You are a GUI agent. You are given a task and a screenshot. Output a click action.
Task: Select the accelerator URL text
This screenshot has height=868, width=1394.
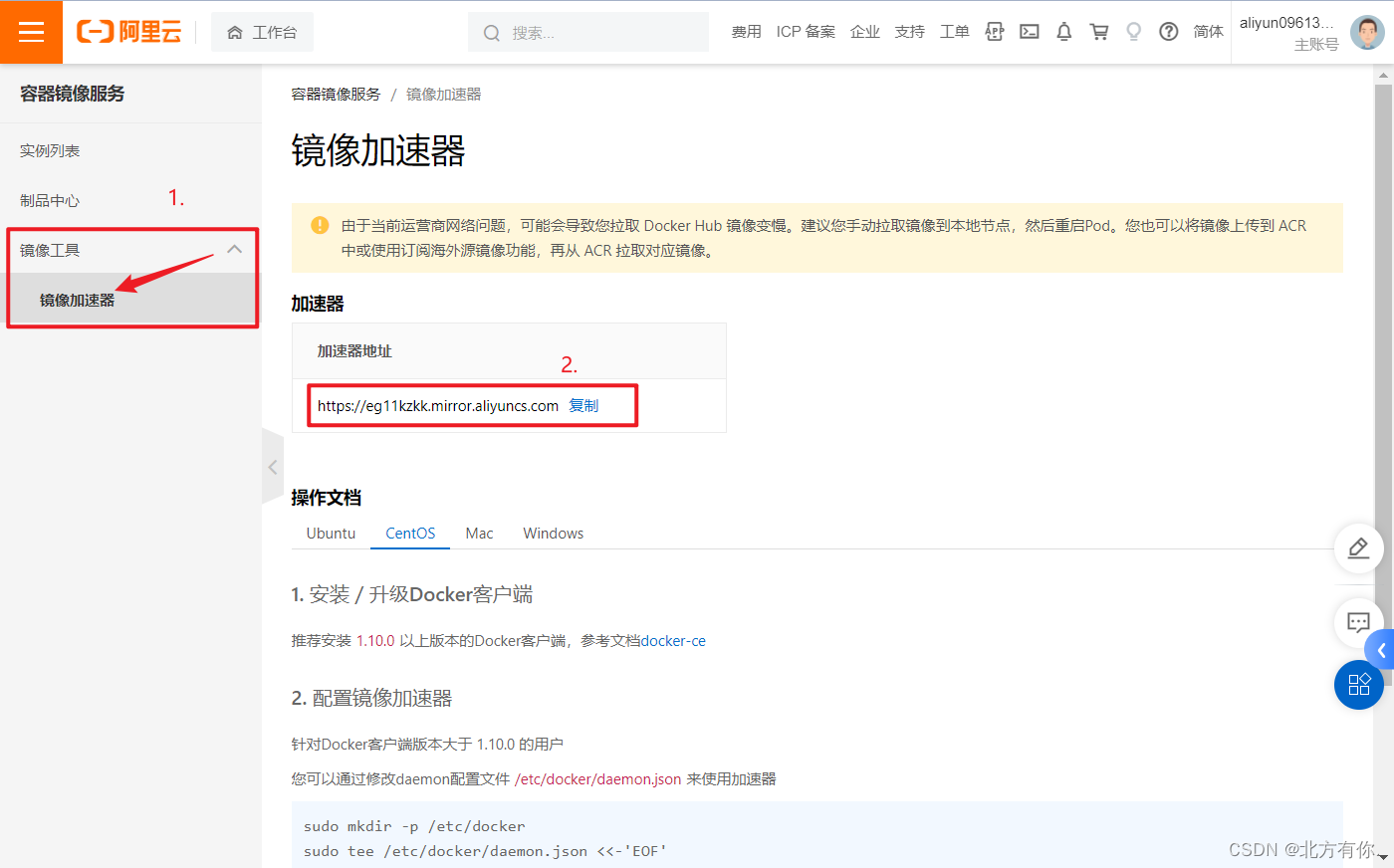click(438, 405)
